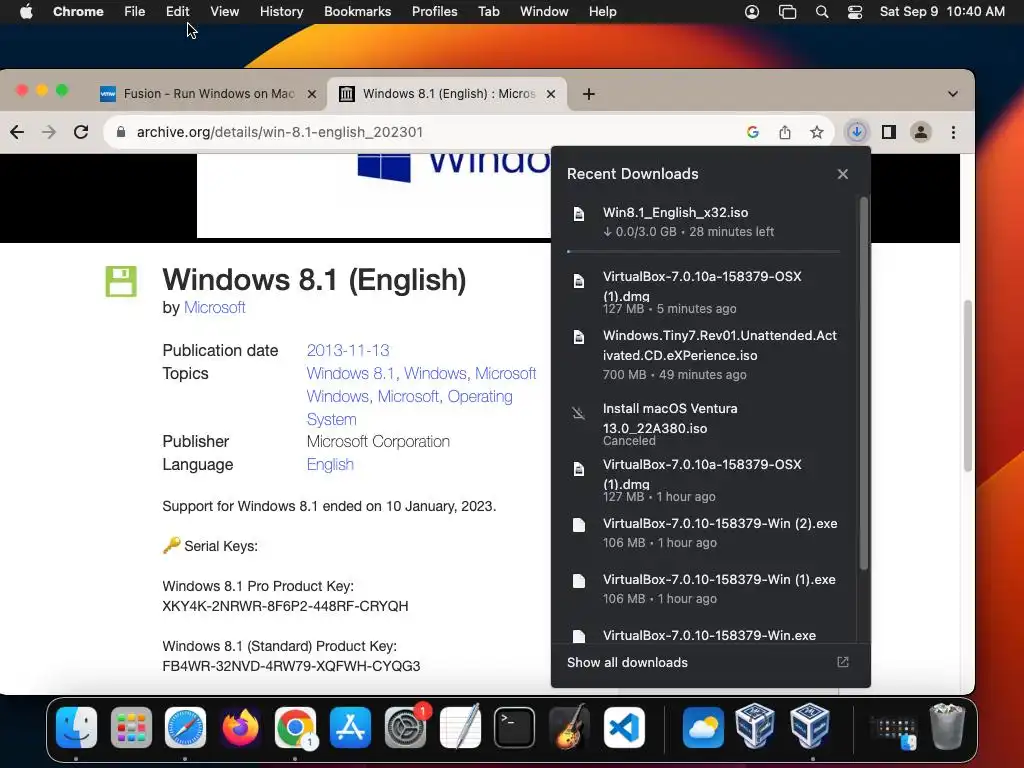This screenshot has height=768, width=1024.
Task: Switch to Fusion - Run Windows on Mac tab
Action: pos(208,94)
